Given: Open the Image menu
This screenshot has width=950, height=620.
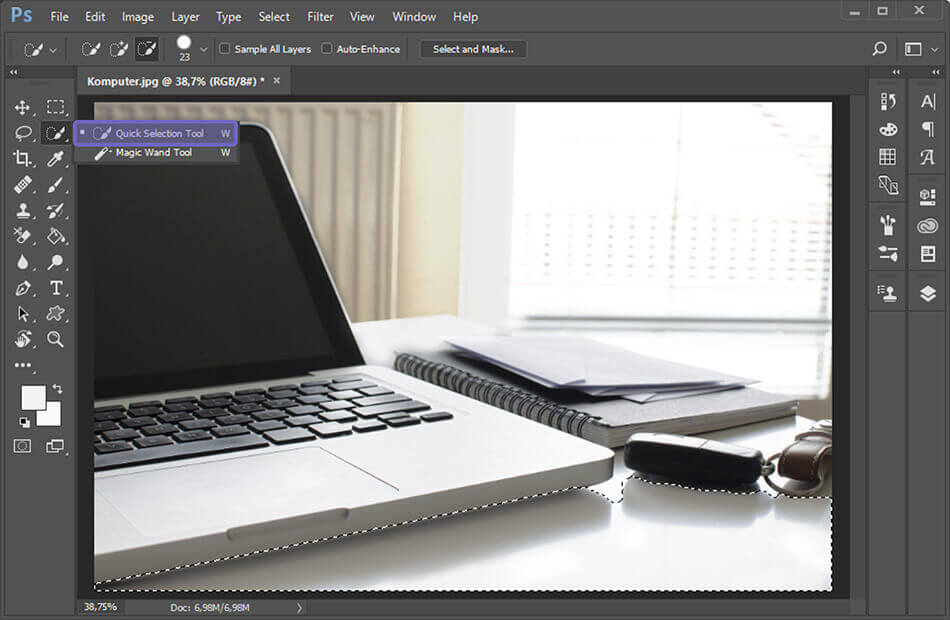Looking at the screenshot, I should pos(138,17).
